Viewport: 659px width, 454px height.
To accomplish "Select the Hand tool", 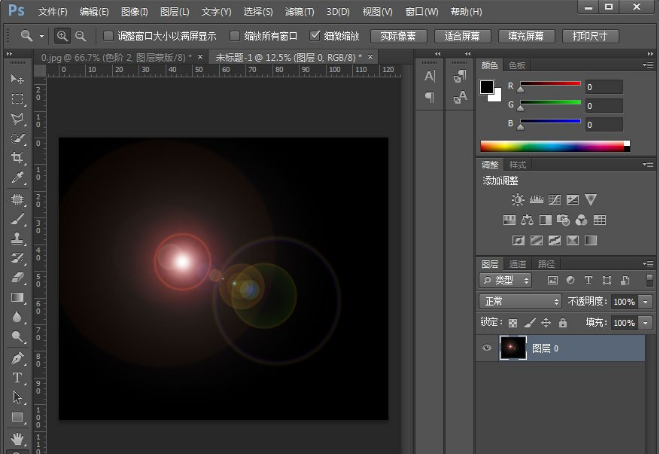I will [17, 438].
